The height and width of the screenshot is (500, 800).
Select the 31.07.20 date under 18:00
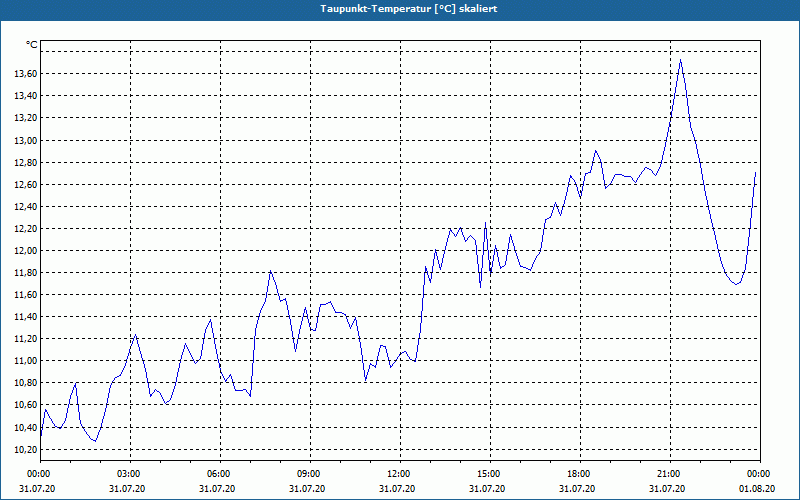[577, 489]
